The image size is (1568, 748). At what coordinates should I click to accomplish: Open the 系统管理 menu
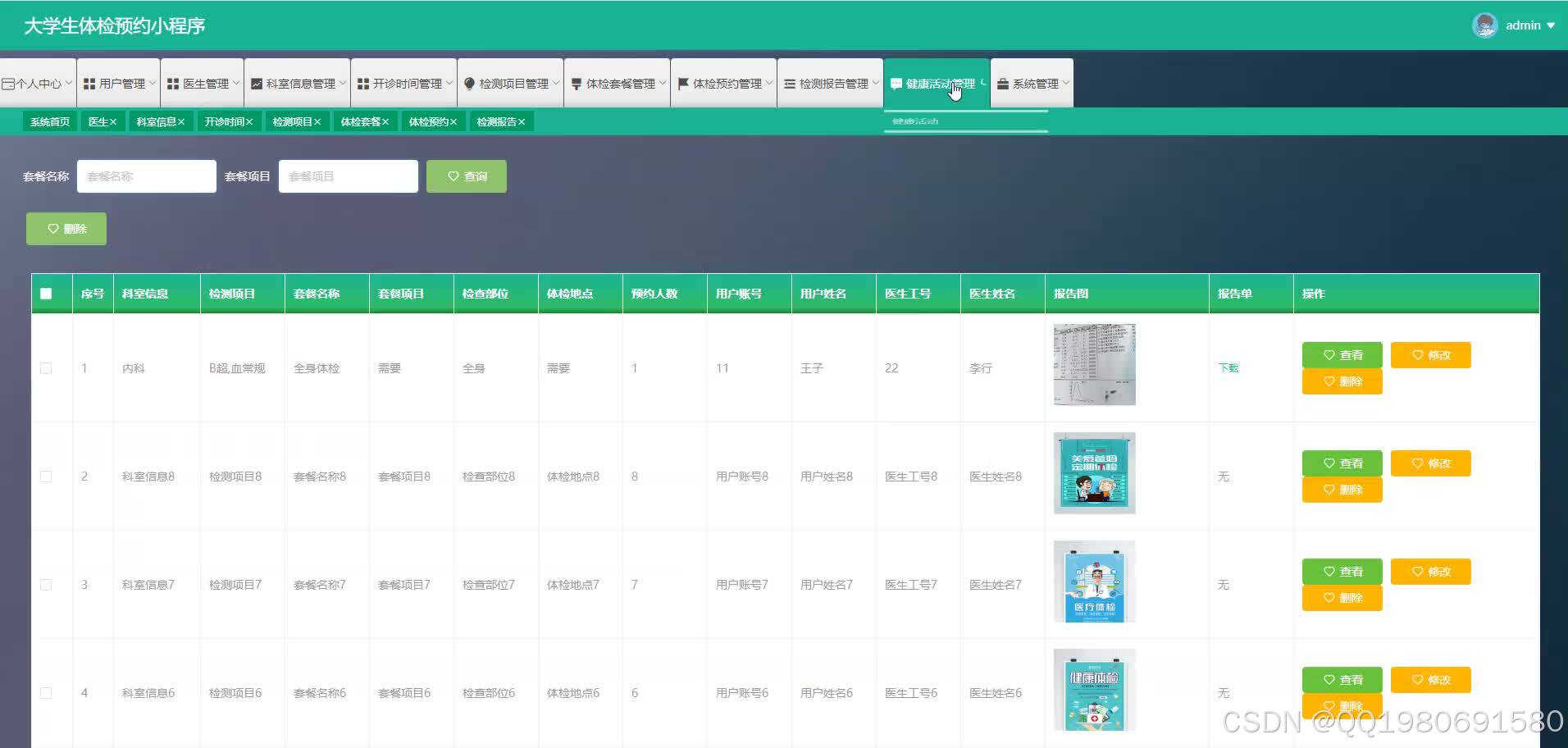click(1032, 83)
